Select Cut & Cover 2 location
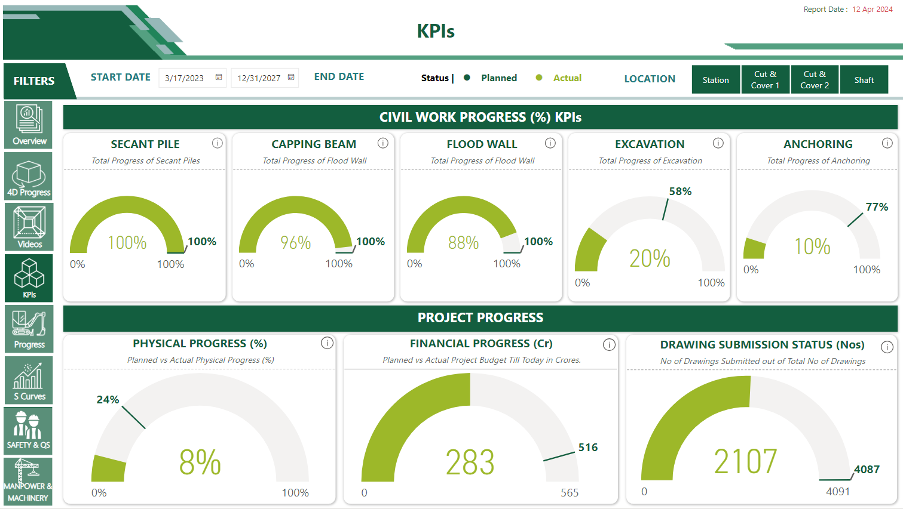This screenshot has height=510, width=904. (x=814, y=80)
